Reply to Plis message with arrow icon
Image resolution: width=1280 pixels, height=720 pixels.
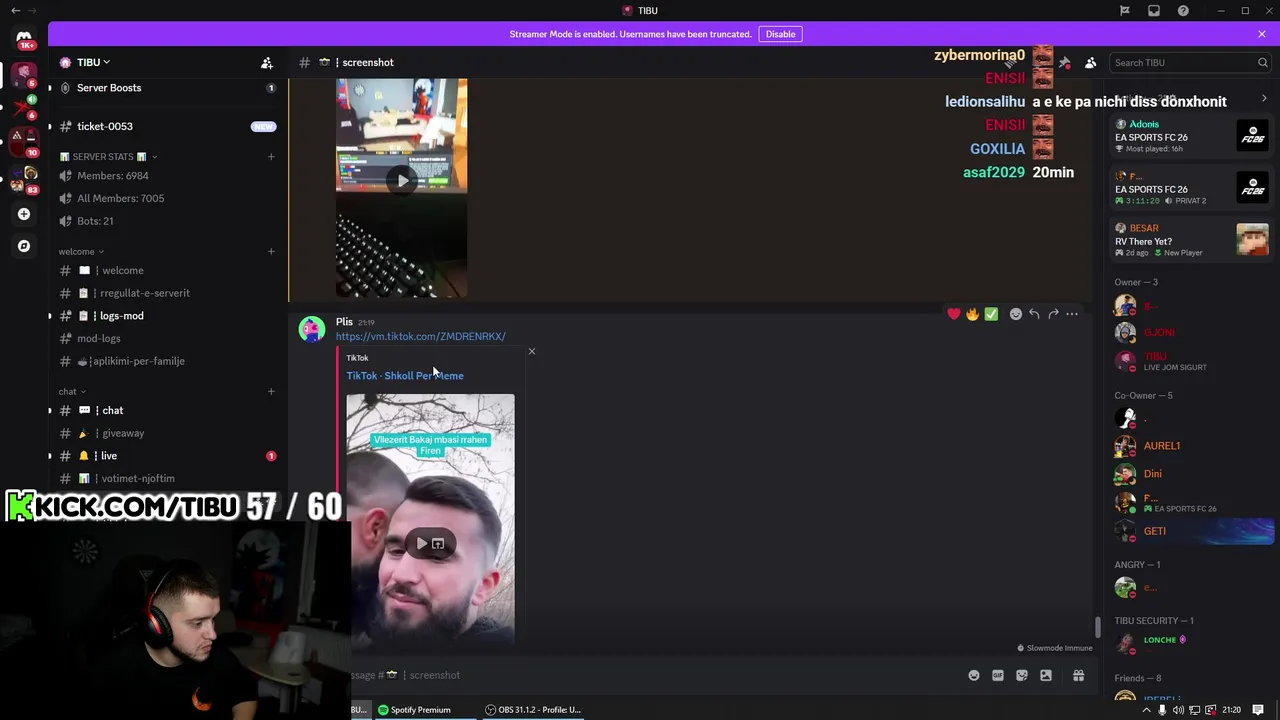click(1035, 314)
